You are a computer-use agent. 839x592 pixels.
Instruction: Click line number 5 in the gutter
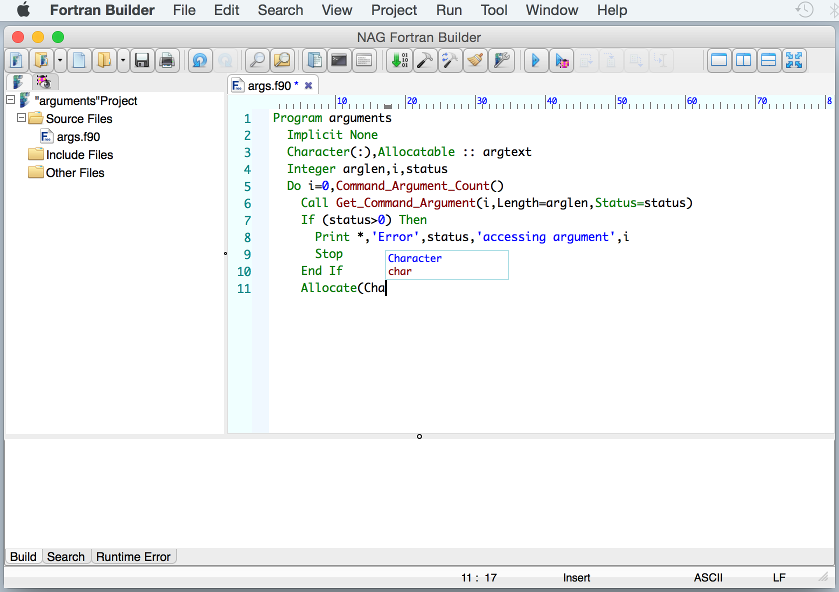tap(247, 186)
